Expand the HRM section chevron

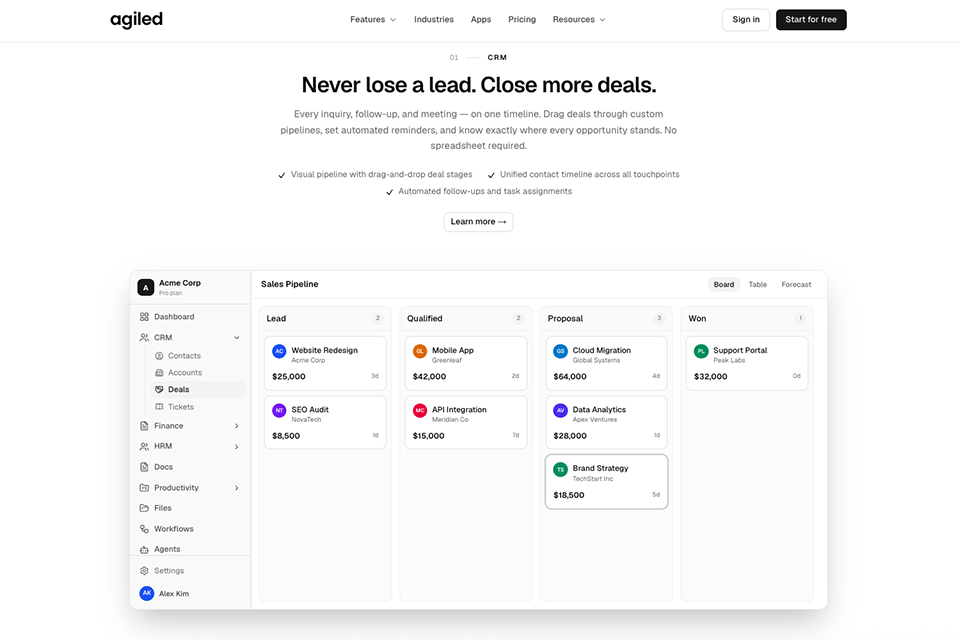(236, 446)
